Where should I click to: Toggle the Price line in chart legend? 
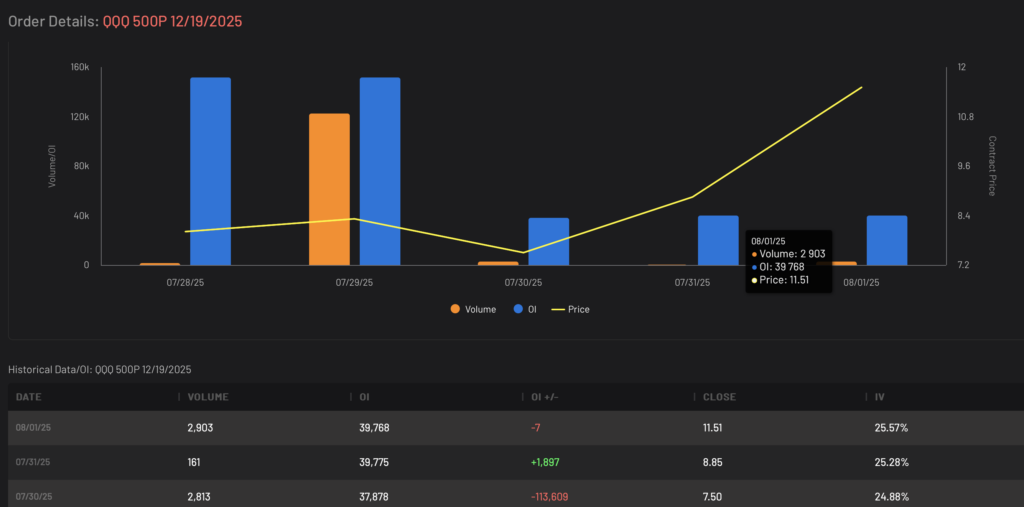571,310
